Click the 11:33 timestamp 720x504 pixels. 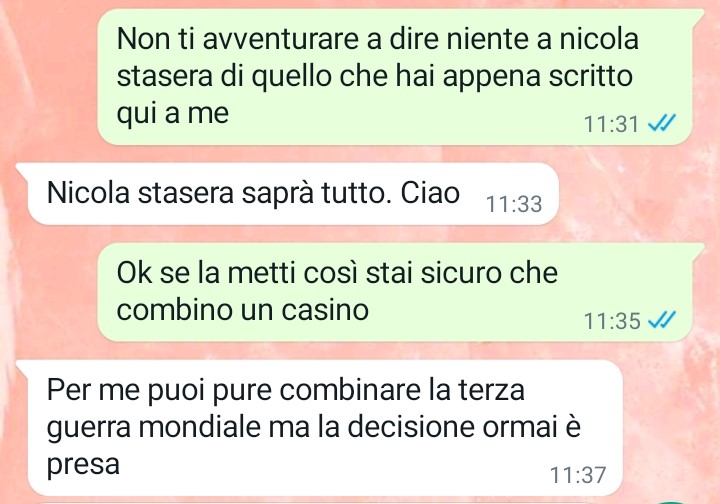click(x=514, y=204)
